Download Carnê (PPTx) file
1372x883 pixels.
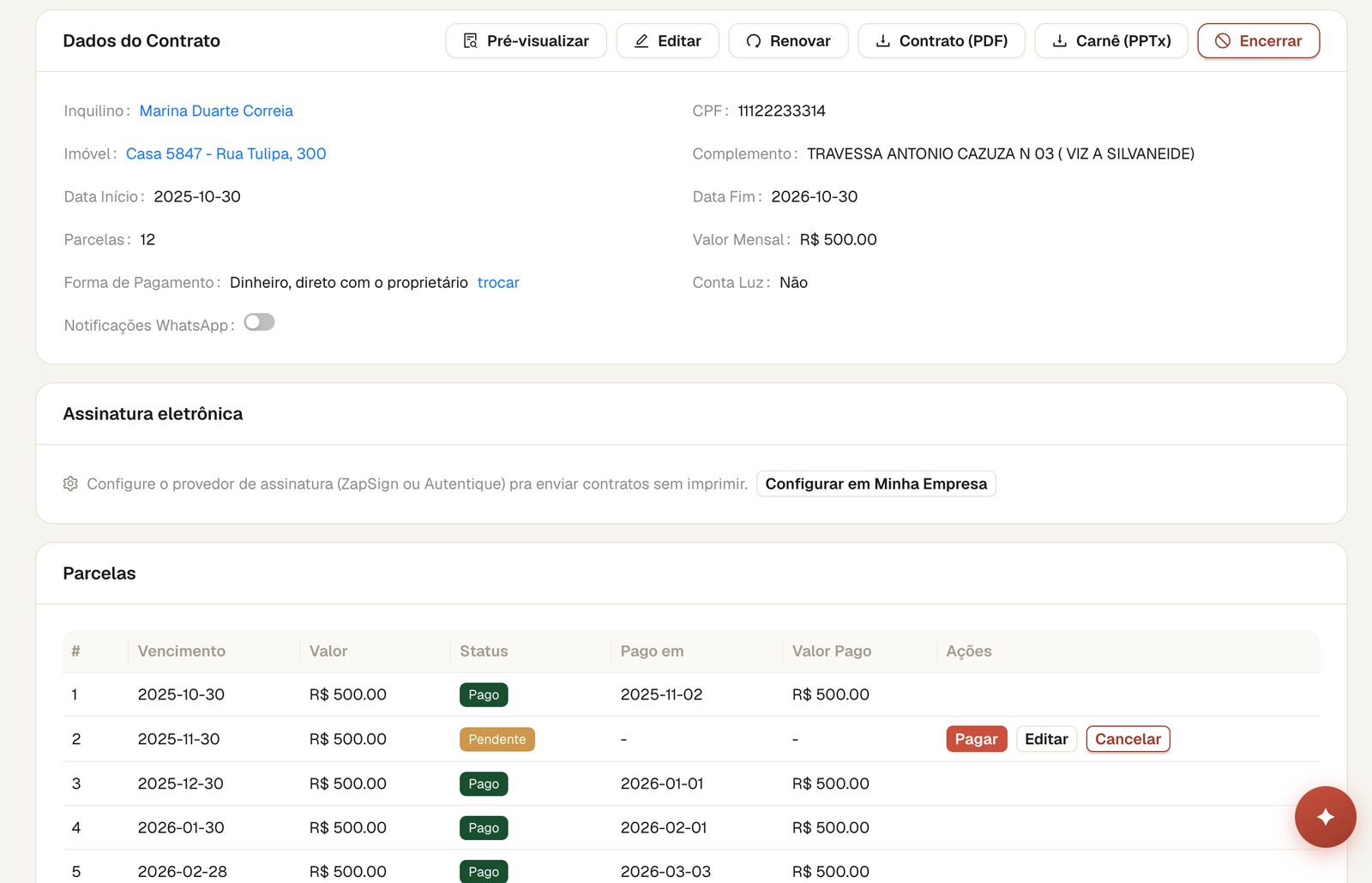[x=1111, y=41]
